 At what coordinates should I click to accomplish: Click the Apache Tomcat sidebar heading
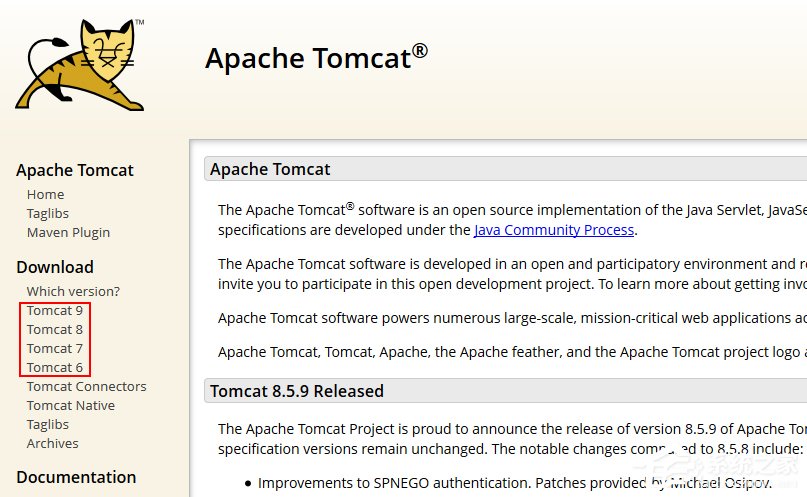(x=75, y=170)
